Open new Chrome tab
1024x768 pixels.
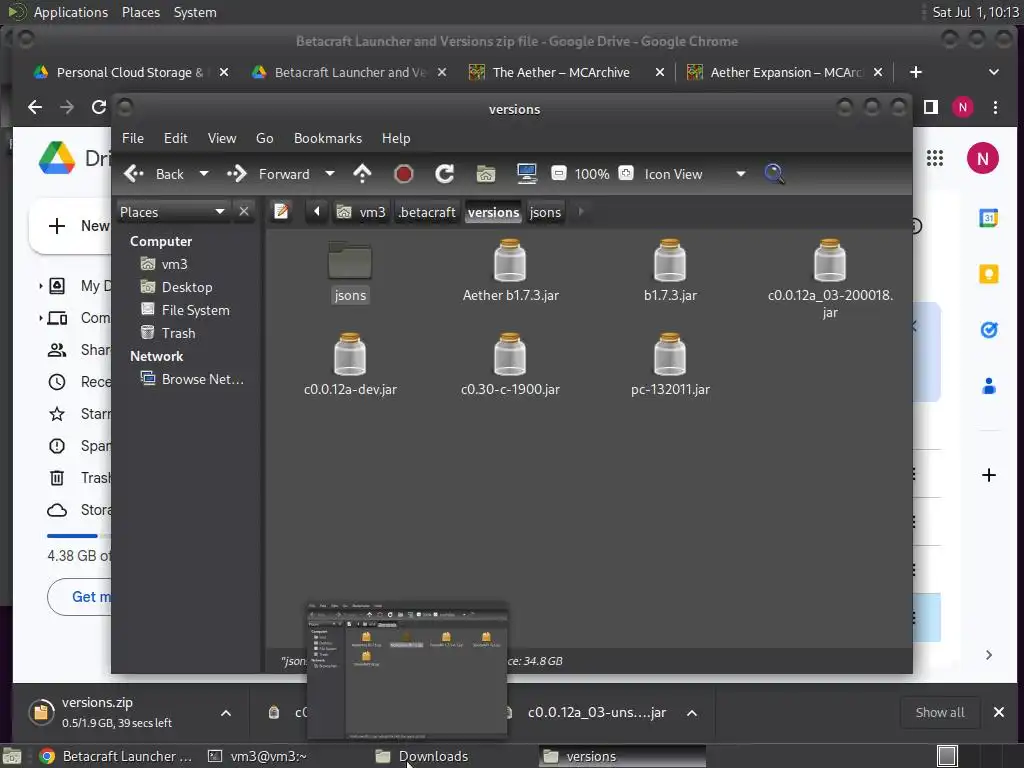tap(916, 72)
